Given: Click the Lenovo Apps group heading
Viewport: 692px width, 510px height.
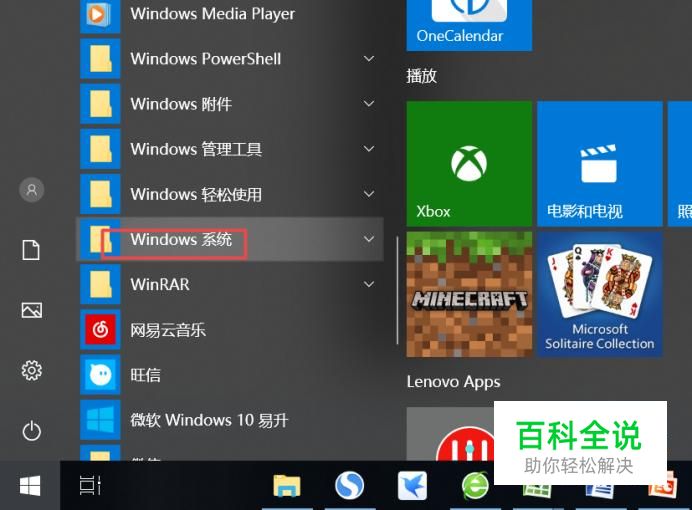Looking at the screenshot, I should (x=453, y=382).
